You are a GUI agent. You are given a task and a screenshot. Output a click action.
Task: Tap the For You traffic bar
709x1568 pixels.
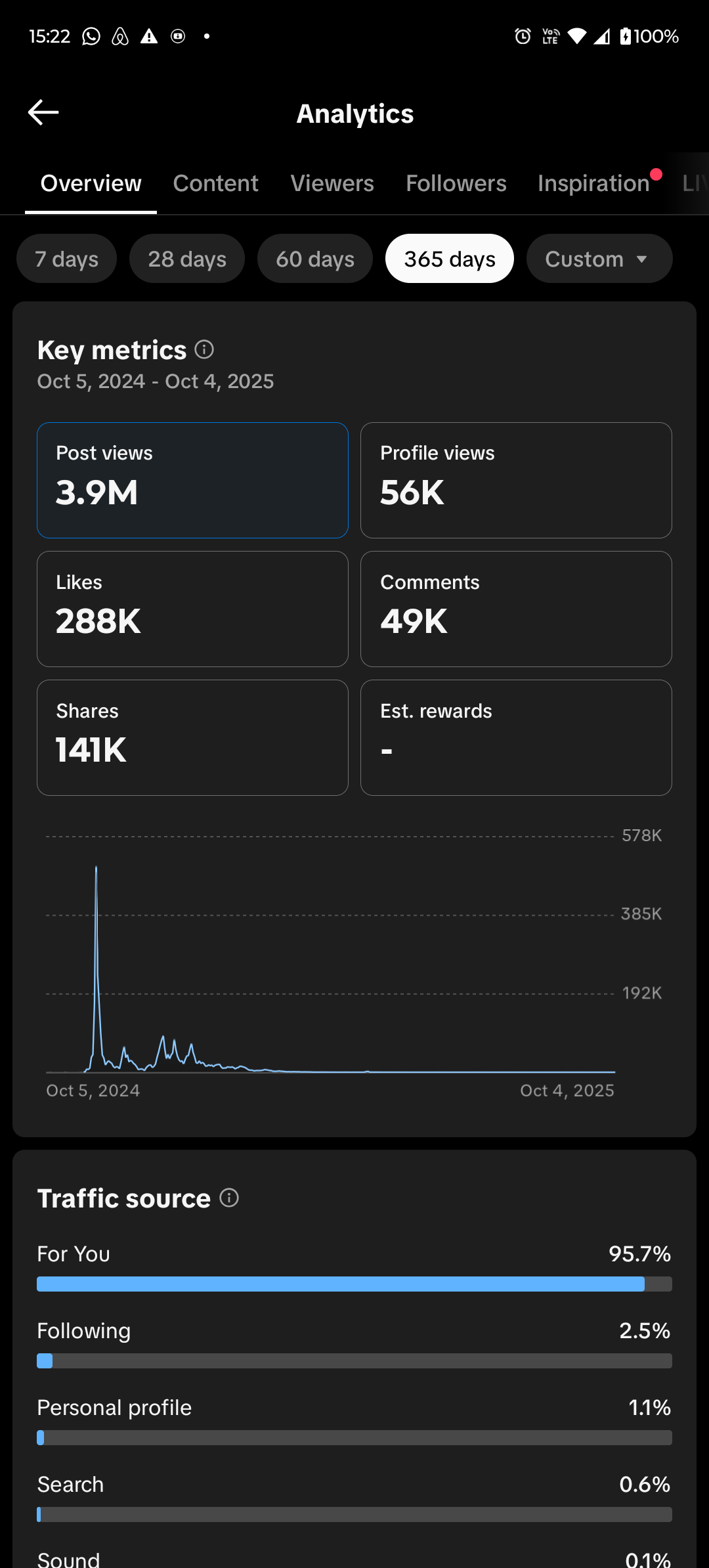(354, 1284)
